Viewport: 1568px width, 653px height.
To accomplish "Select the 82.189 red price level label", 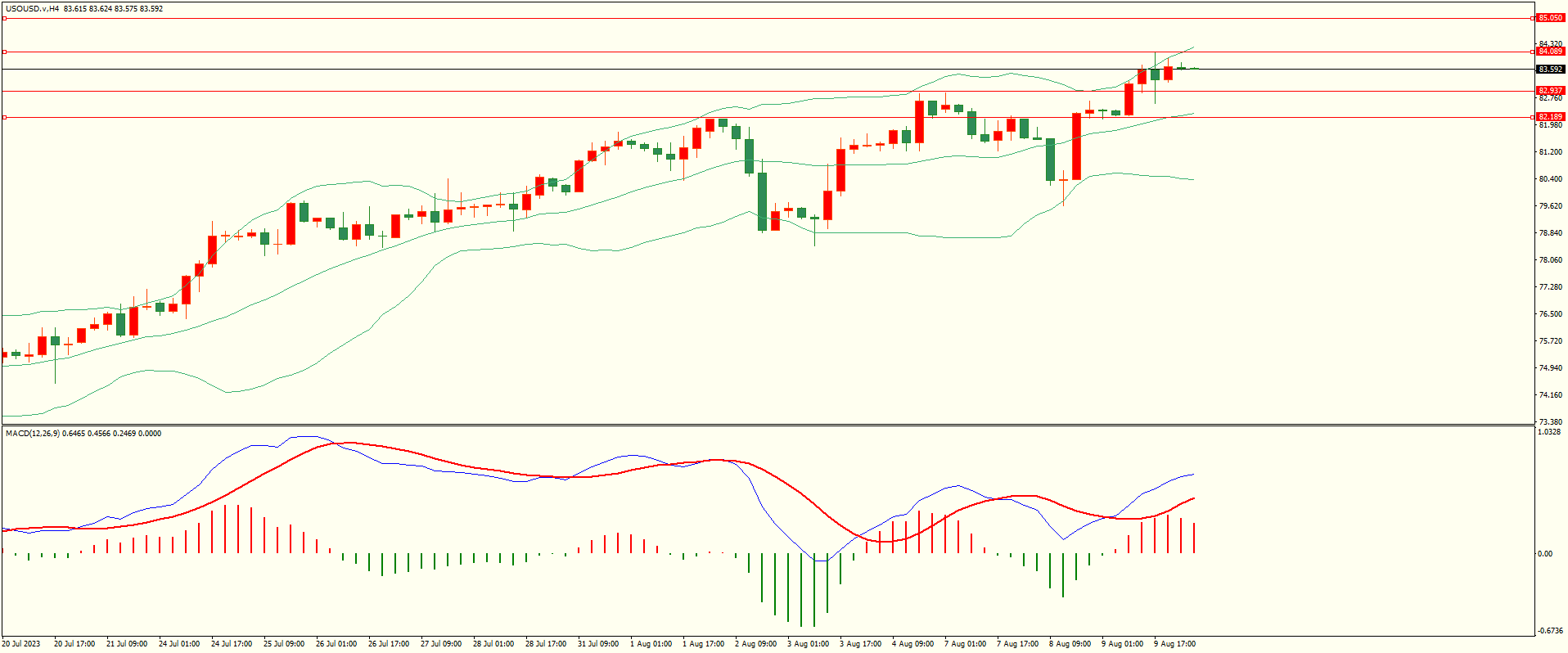I will pos(1551,117).
